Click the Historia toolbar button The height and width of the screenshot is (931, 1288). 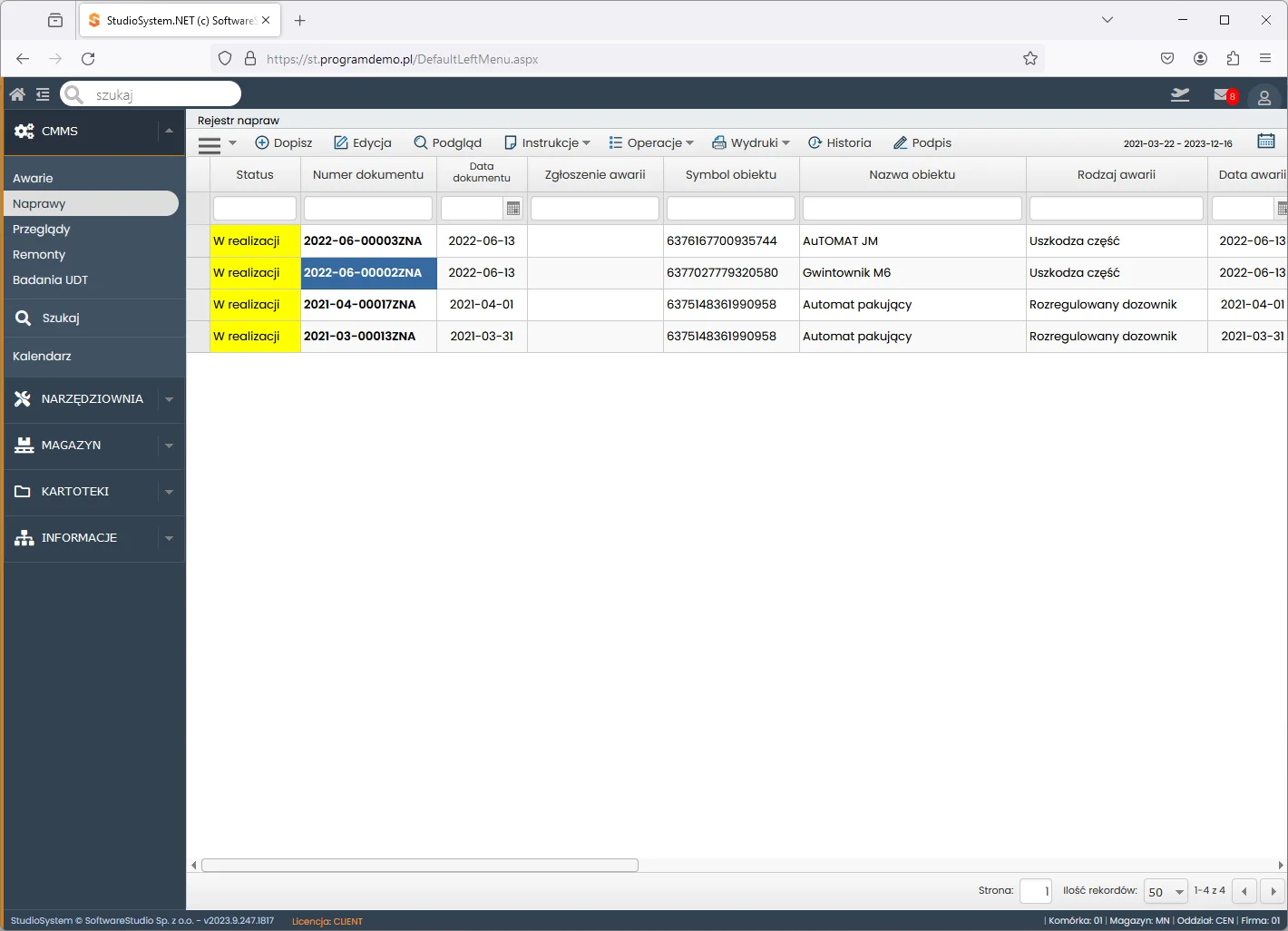point(839,143)
